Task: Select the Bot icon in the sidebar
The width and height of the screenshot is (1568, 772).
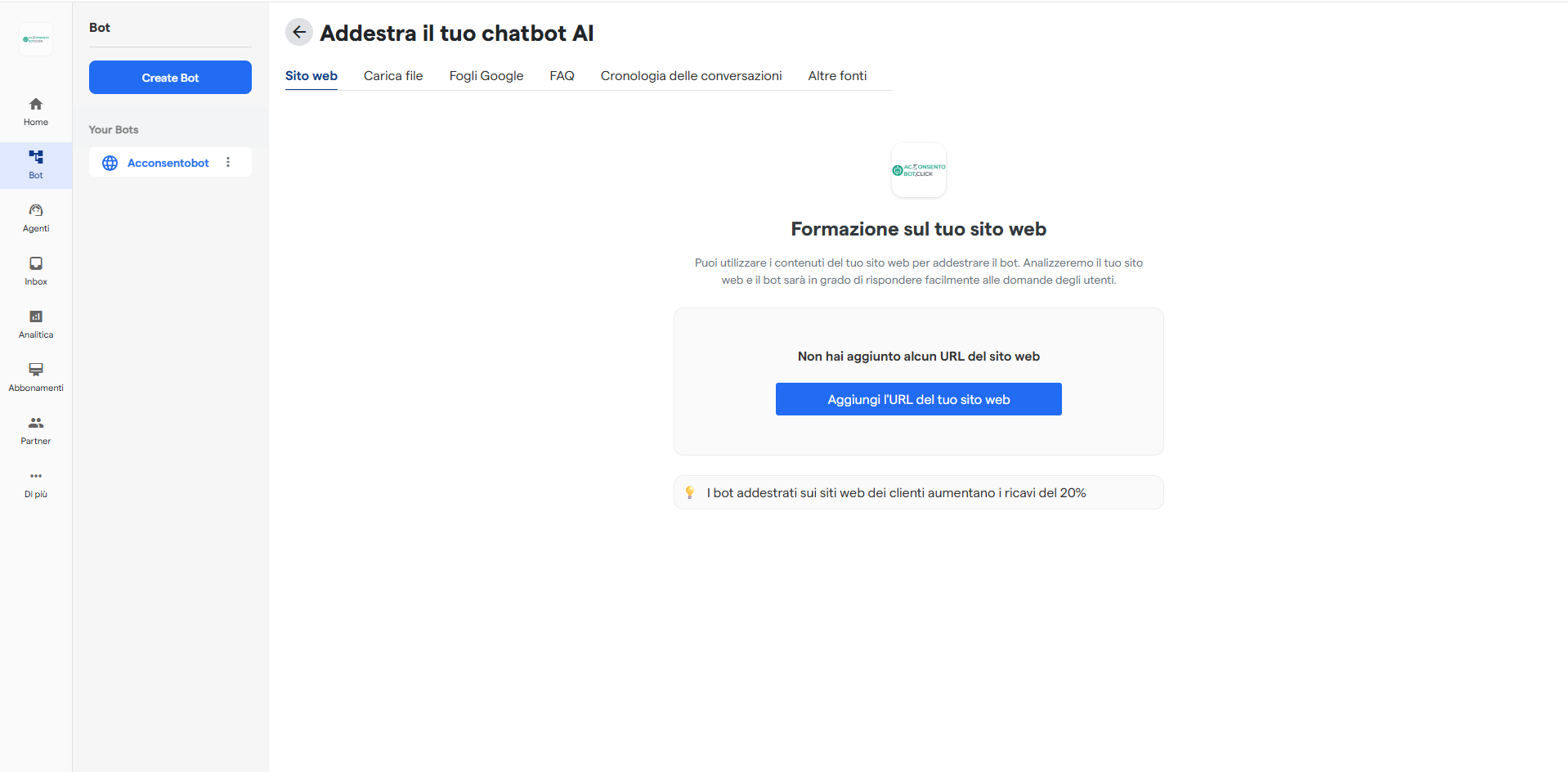Action: (35, 164)
